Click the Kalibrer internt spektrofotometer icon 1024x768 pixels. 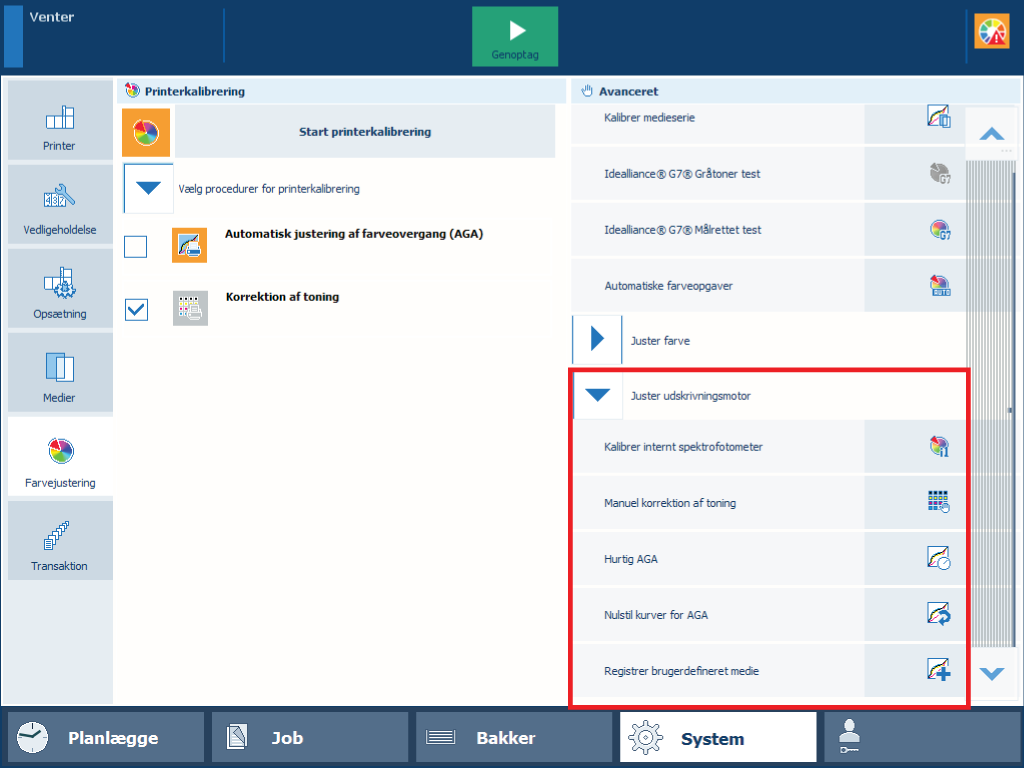pyautogui.click(x=939, y=447)
